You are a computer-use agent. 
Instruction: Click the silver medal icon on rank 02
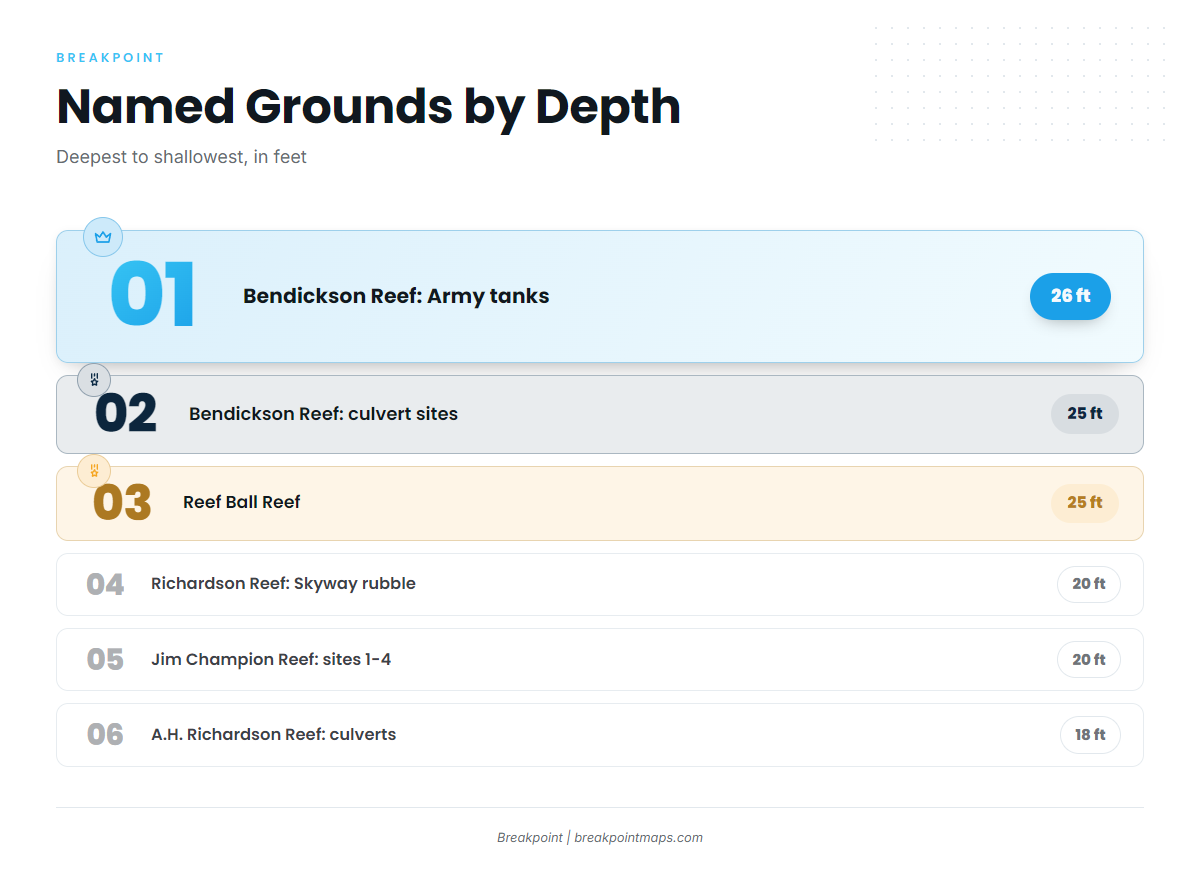point(94,380)
